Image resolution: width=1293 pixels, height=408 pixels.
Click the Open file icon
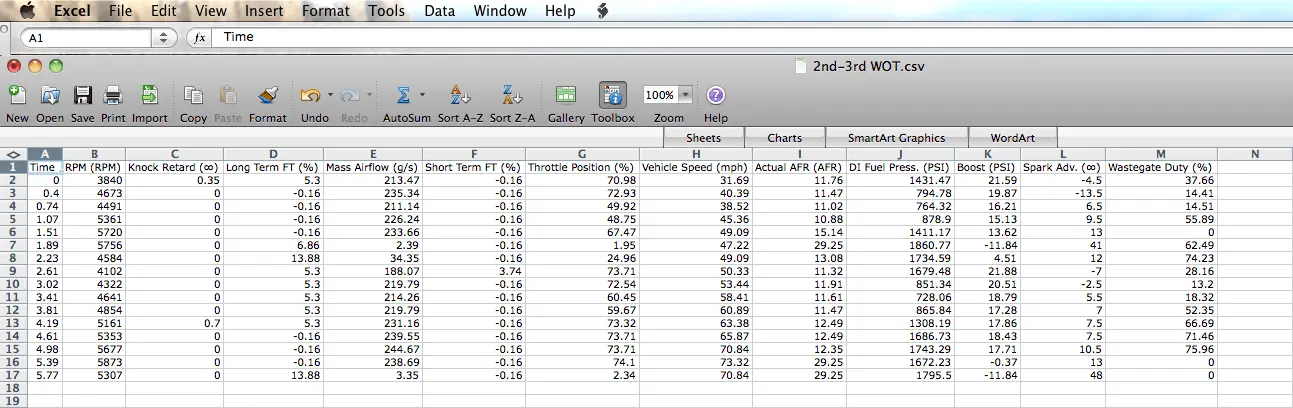point(50,96)
